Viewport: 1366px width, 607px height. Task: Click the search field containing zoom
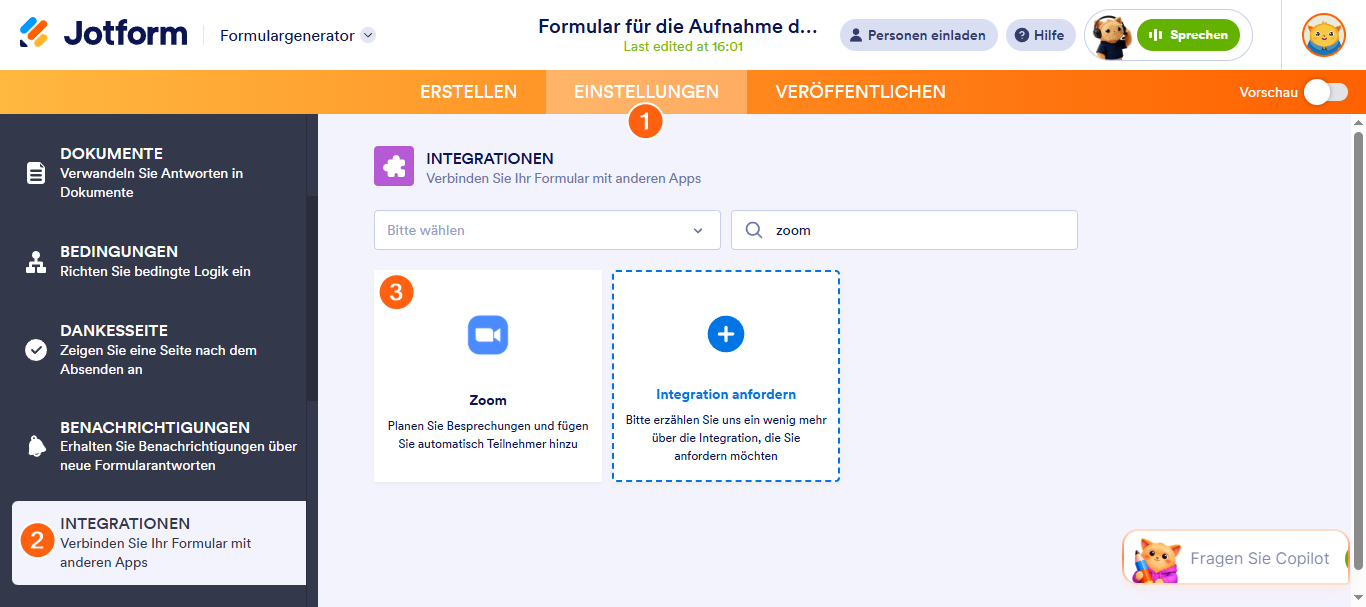point(904,230)
